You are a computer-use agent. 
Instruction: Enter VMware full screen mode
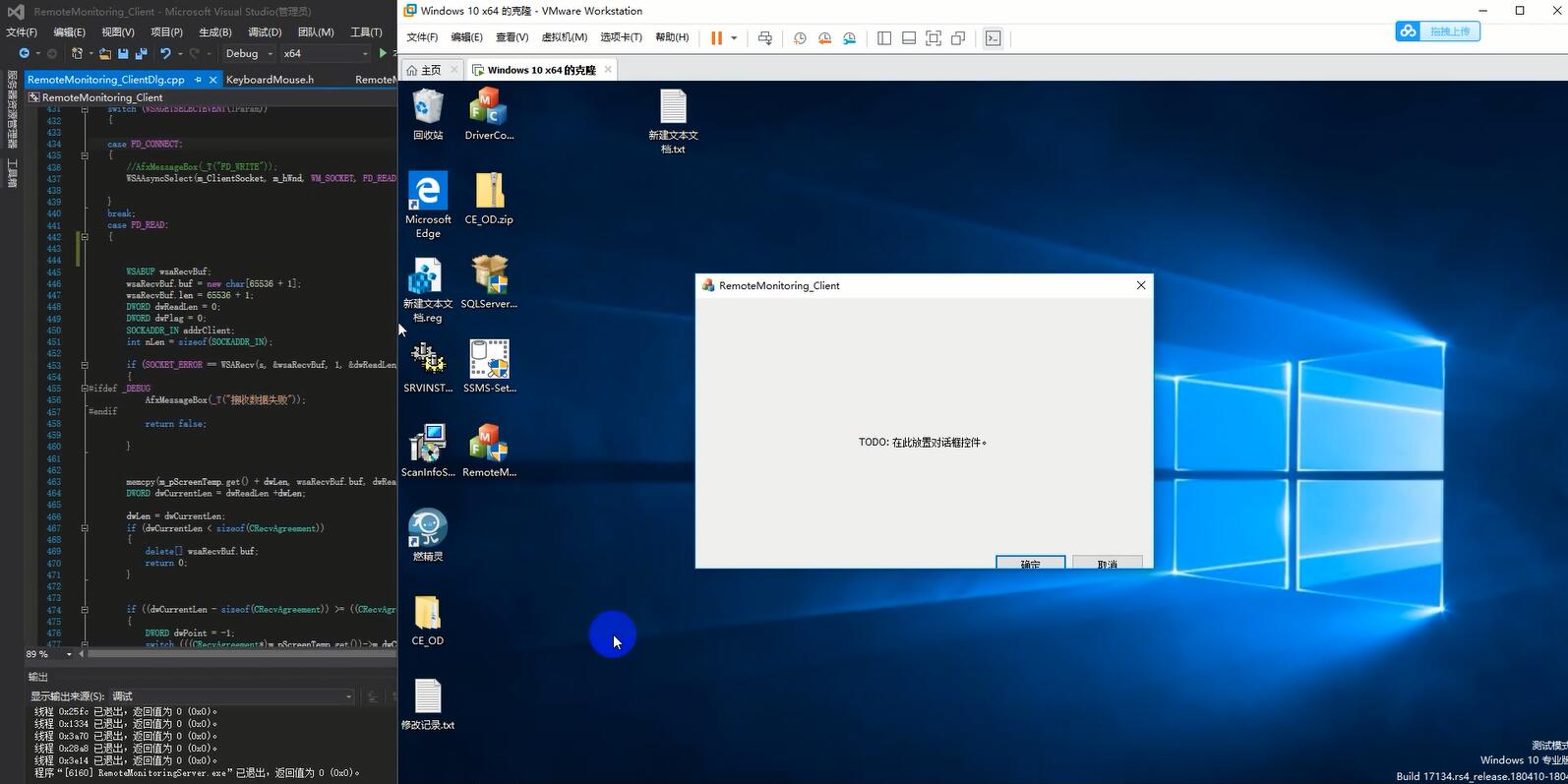click(934, 38)
